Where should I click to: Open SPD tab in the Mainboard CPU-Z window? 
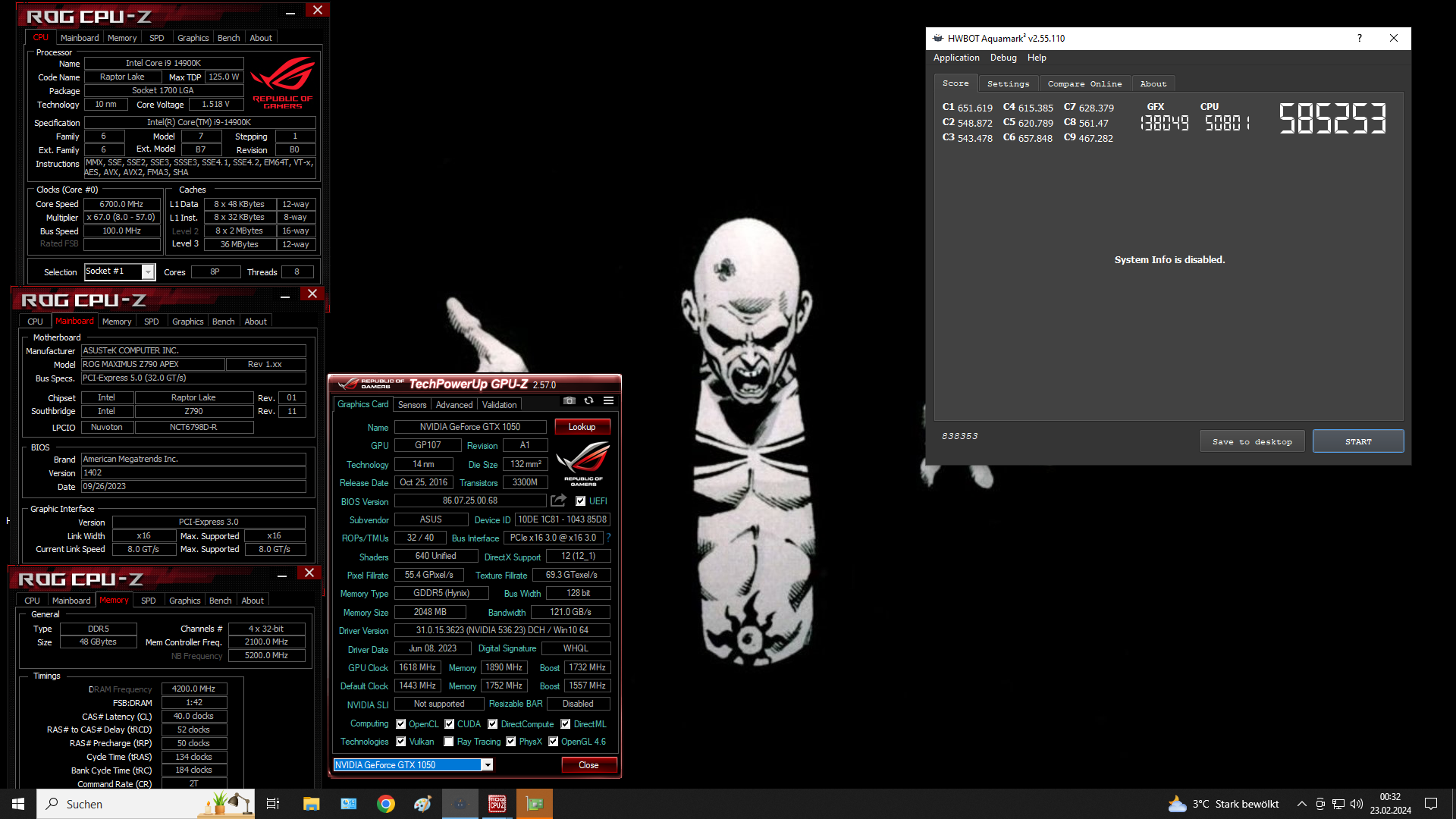pyautogui.click(x=152, y=322)
